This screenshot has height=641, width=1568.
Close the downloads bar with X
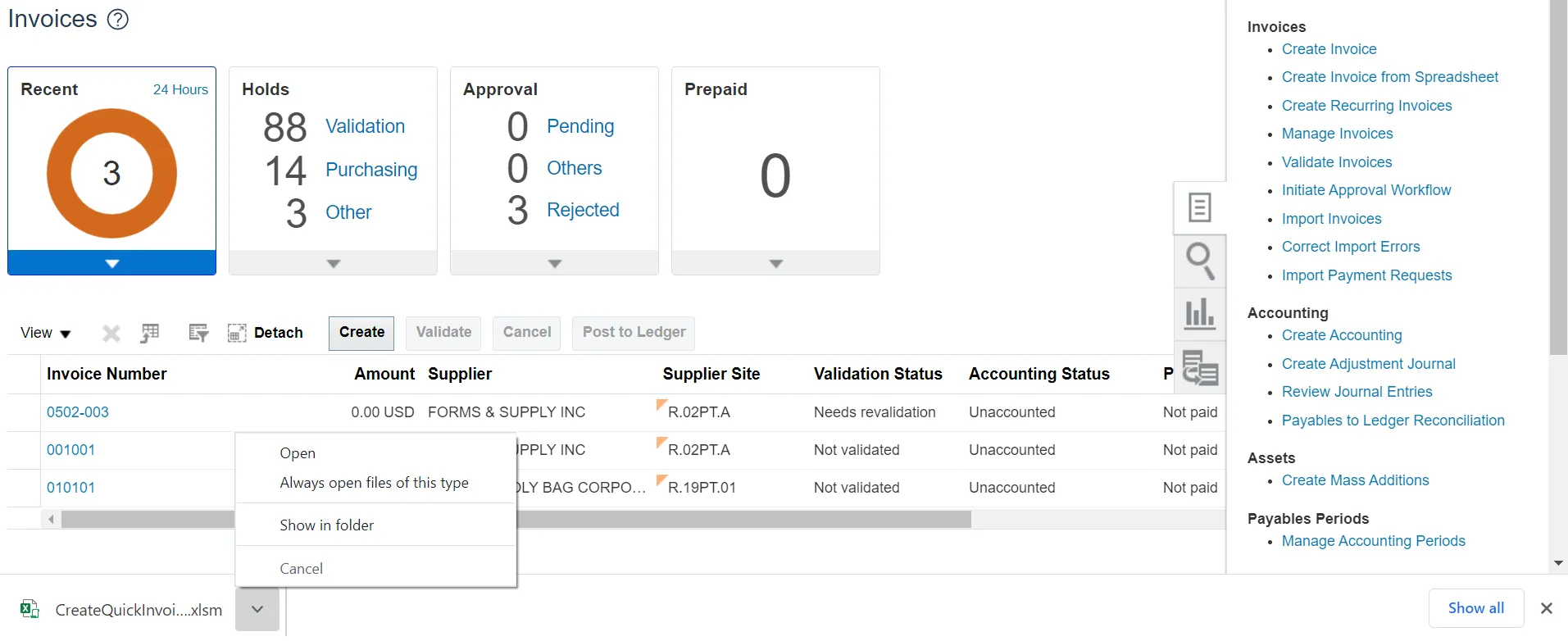[1546, 608]
